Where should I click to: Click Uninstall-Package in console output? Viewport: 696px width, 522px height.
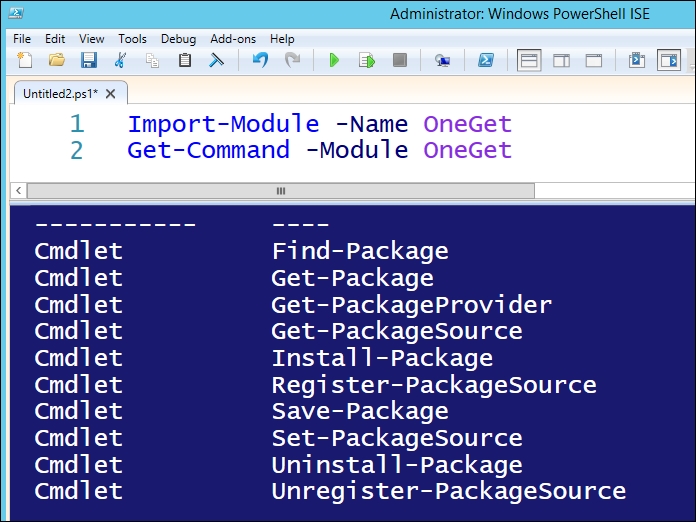[x=397, y=465]
